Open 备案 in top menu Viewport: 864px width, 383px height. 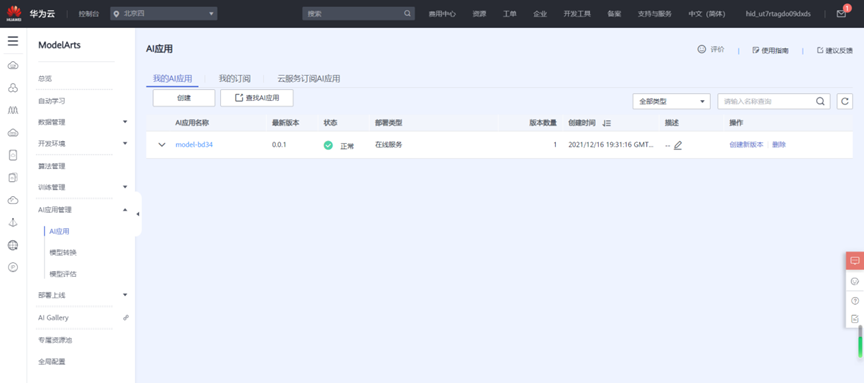click(x=614, y=14)
